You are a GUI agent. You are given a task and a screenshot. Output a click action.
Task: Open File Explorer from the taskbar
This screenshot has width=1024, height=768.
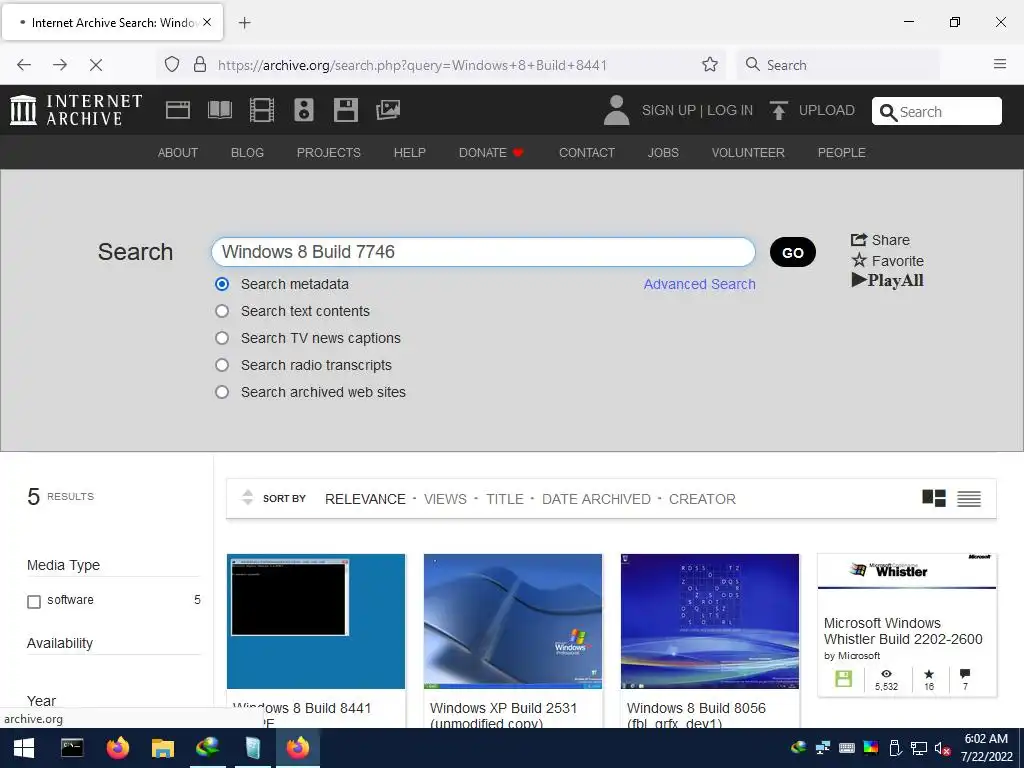tap(163, 748)
